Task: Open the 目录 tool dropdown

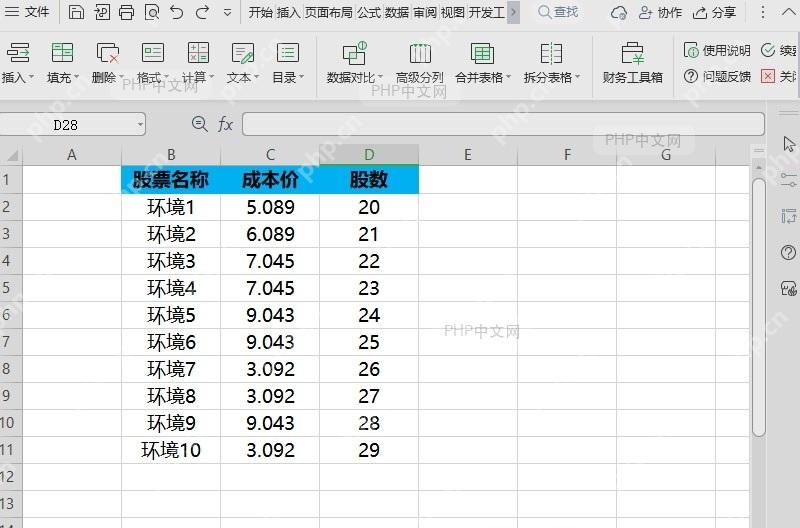Action: pos(288,63)
